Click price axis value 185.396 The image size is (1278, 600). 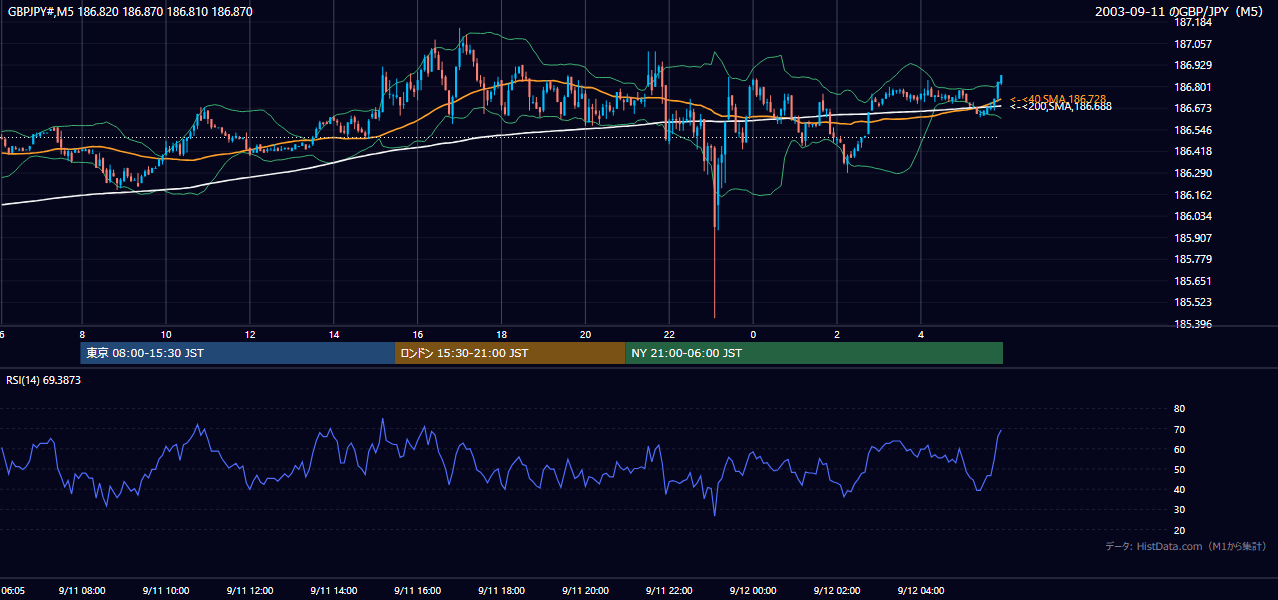pyautogui.click(x=1193, y=324)
